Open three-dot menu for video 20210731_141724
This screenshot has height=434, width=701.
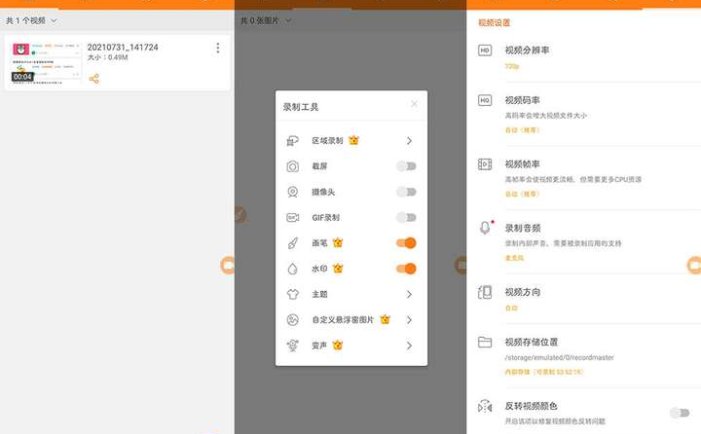(x=218, y=48)
